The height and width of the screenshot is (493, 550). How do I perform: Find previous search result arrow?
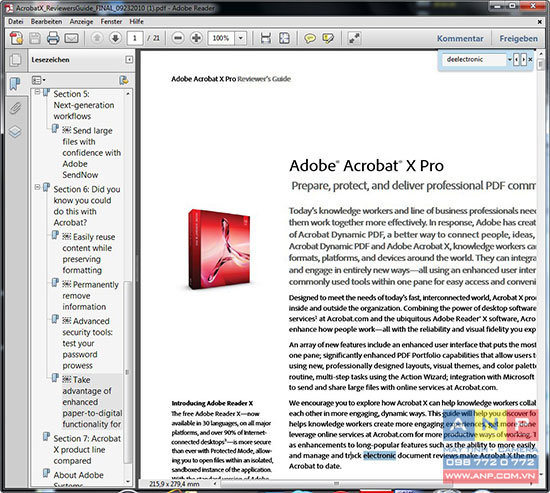[x=516, y=60]
